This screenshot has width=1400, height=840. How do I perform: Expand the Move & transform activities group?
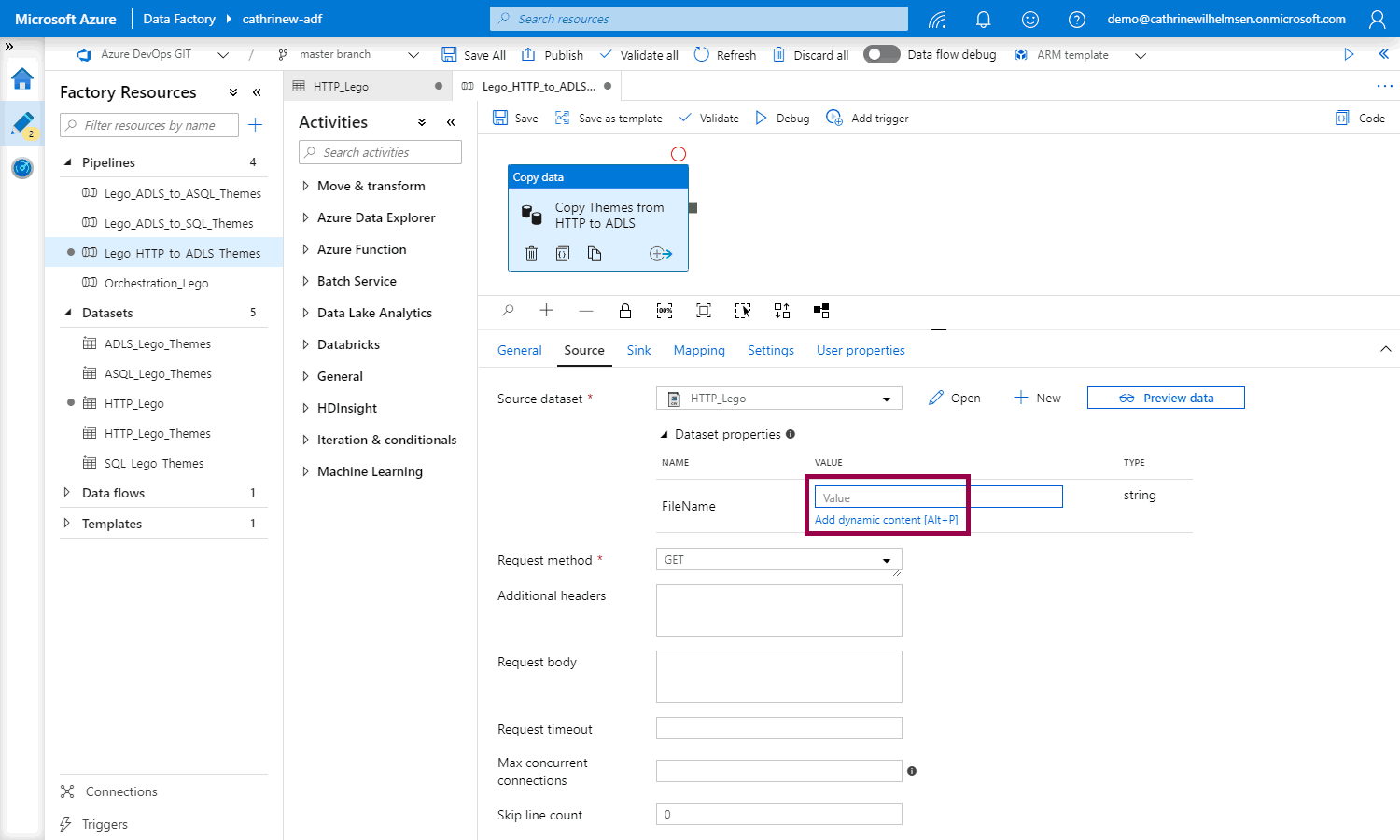click(371, 186)
